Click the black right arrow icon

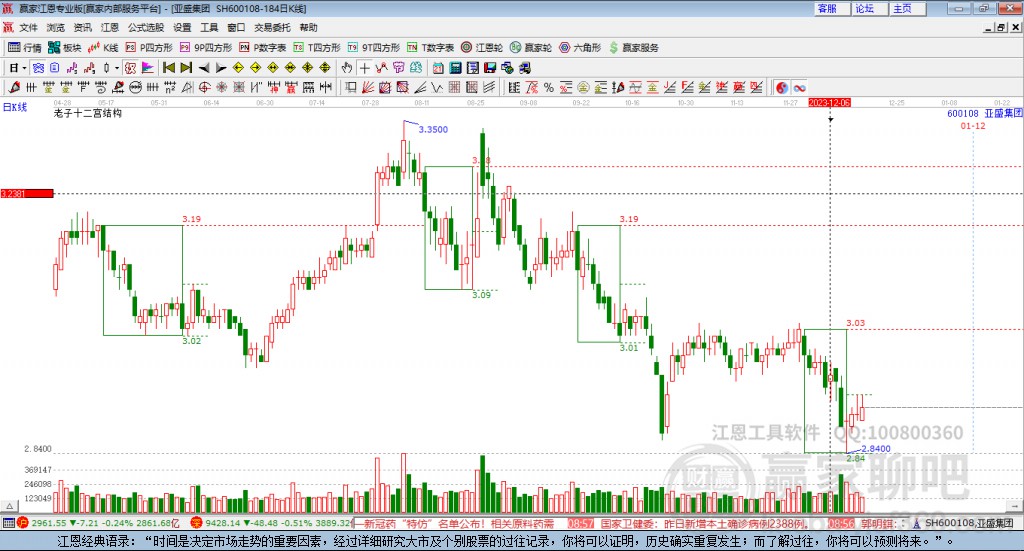[x=221, y=68]
